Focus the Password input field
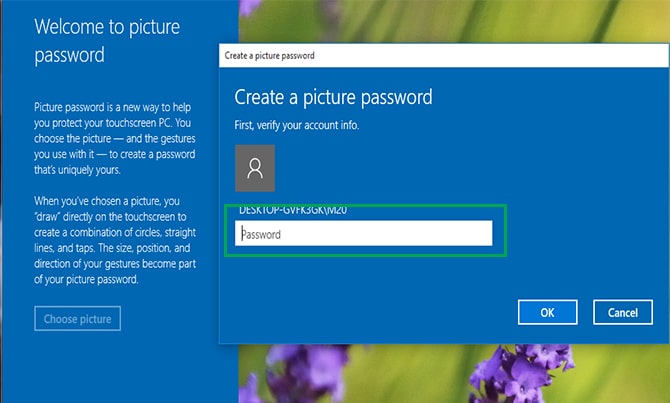Viewport: 670px width, 403px height. [364, 233]
